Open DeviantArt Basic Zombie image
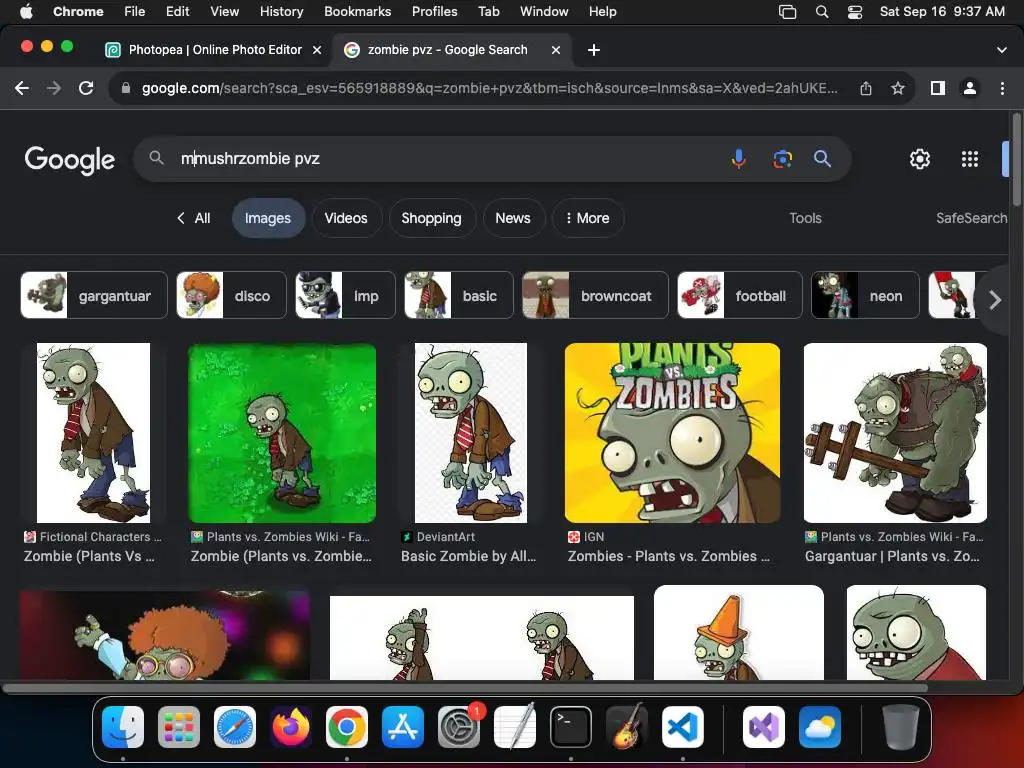1024x768 pixels. pyautogui.click(x=470, y=432)
